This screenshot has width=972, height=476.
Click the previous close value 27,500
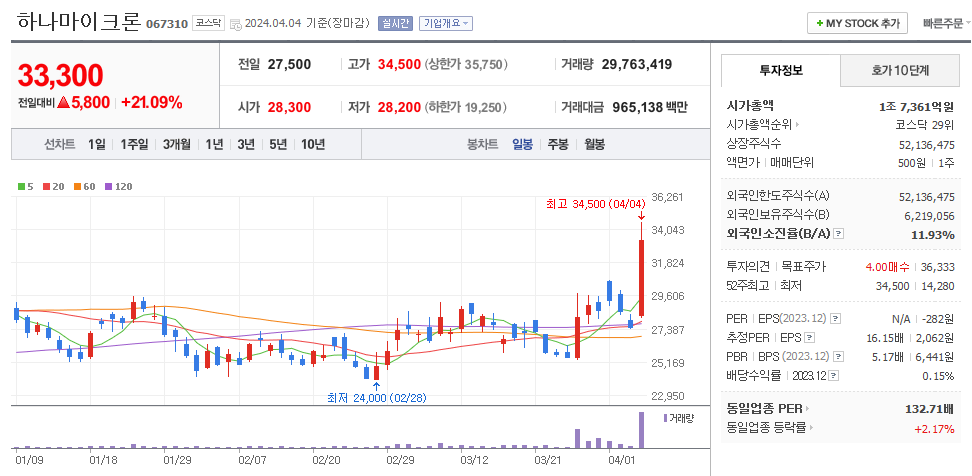point(289,64)
